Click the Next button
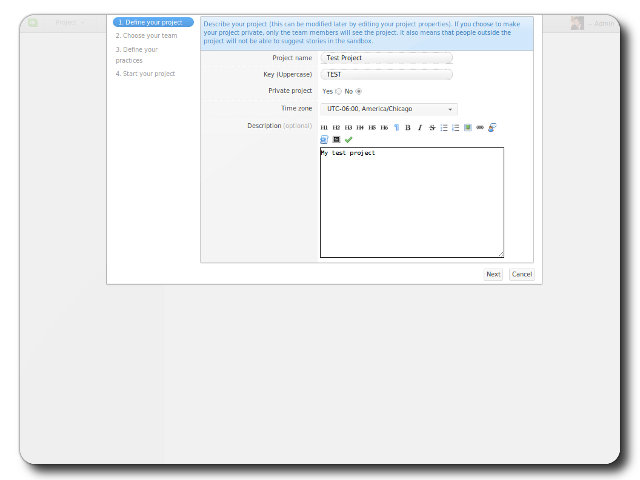The image size is (640, 480). point(493,274)
